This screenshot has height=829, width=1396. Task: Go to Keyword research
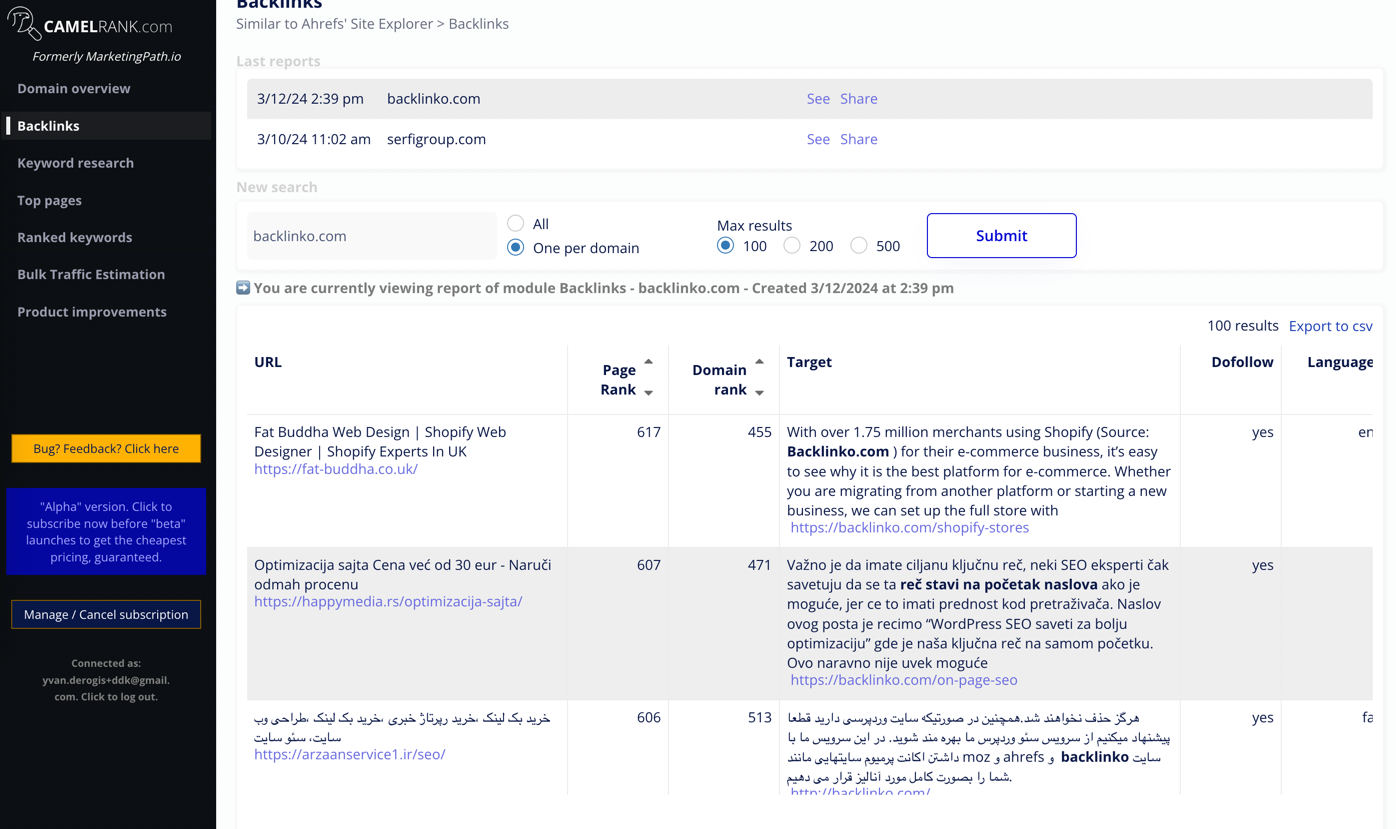[x=75, y=163]
